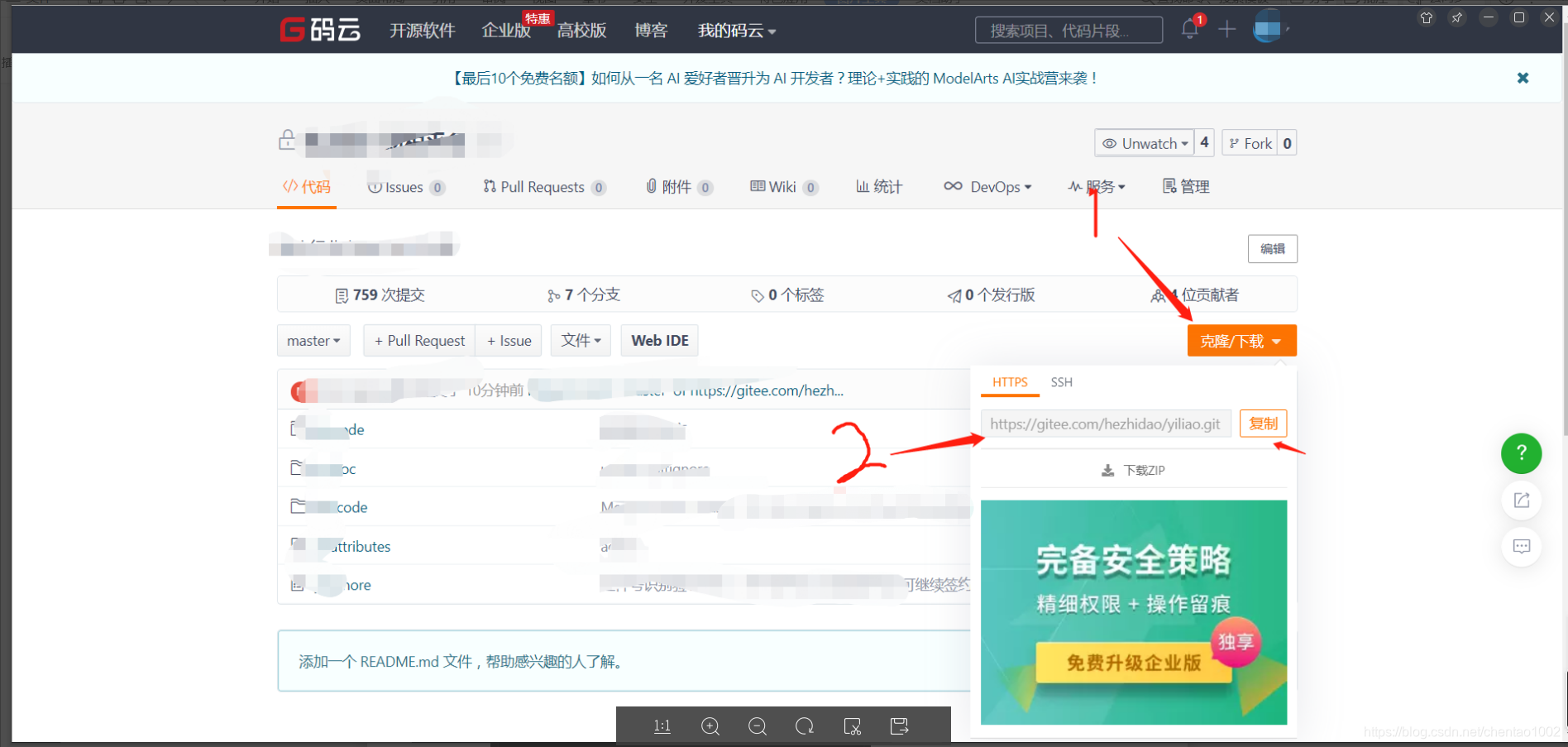Viewport: 1568px width, 747px height.
Task: Click the 编辑 edit button
Action: 1273,249
